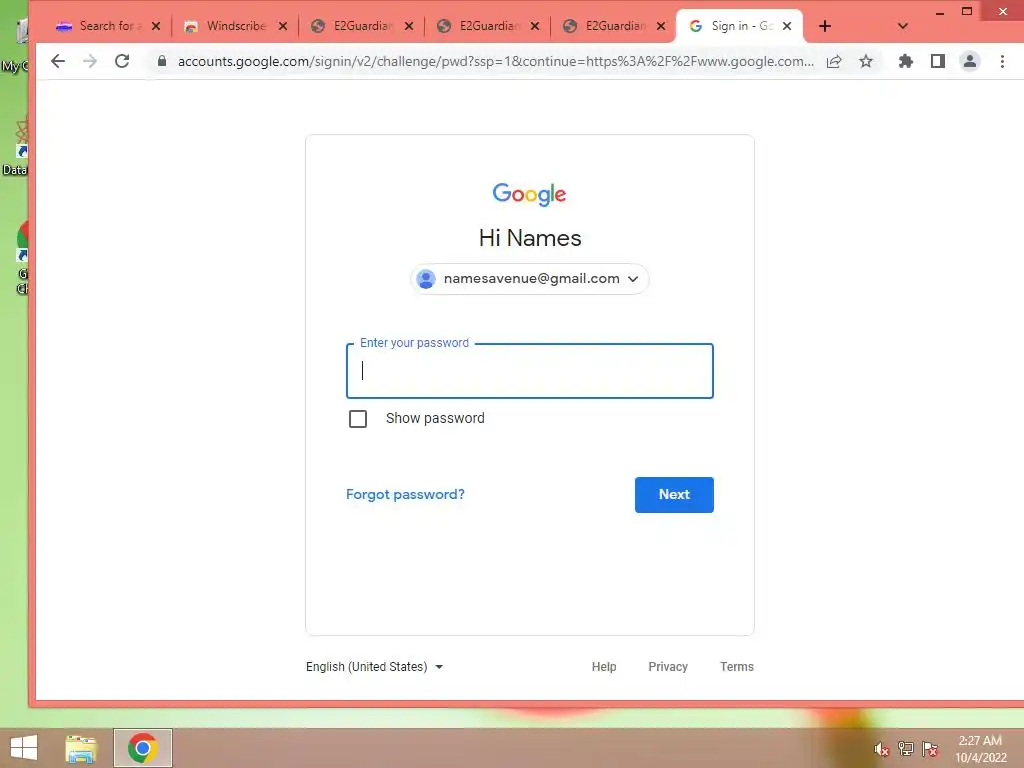Open the namesavenue@gmail.com account switcher
Image resolution: width=1024 pixels, height=768 pixels.
(530, 279)
